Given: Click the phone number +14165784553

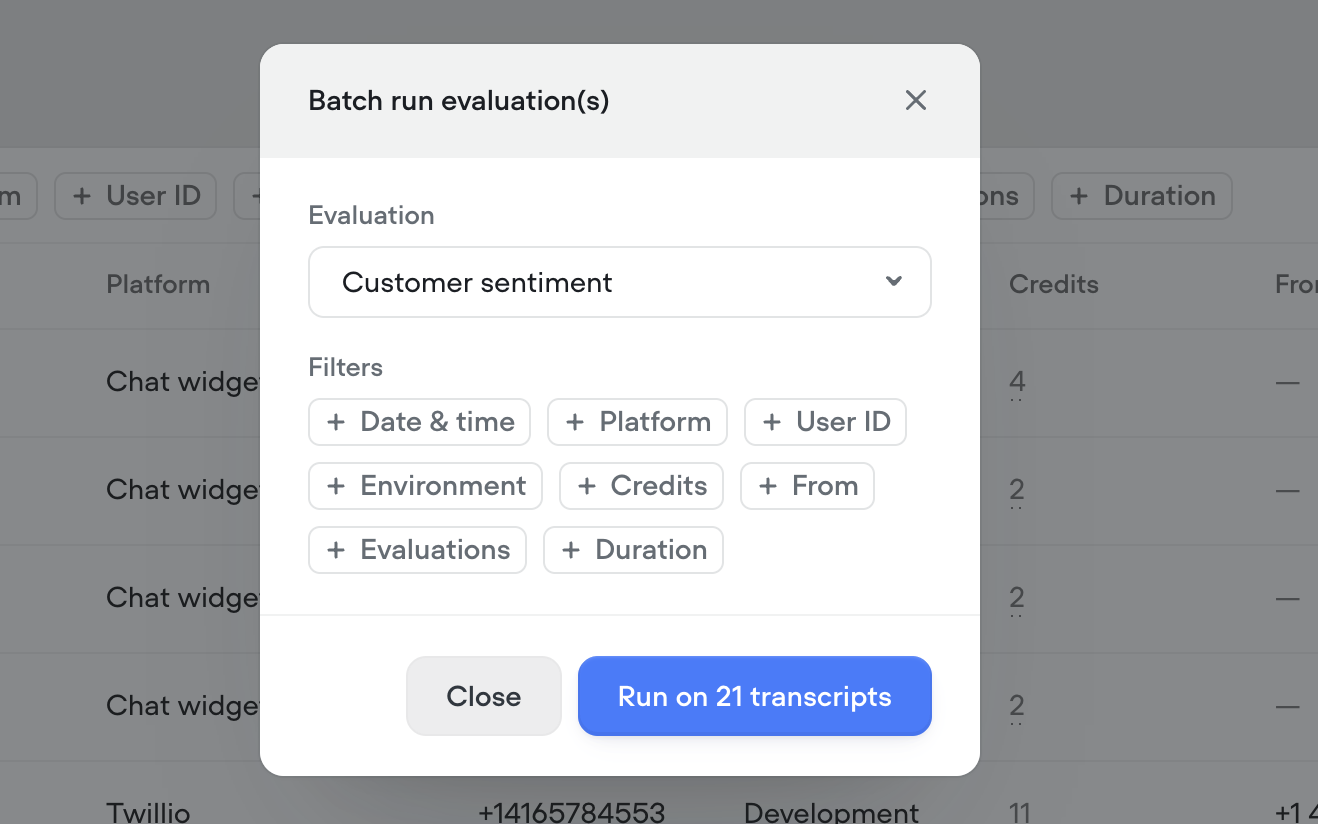Looking at the screenshot, I should [x=572, y=810].
